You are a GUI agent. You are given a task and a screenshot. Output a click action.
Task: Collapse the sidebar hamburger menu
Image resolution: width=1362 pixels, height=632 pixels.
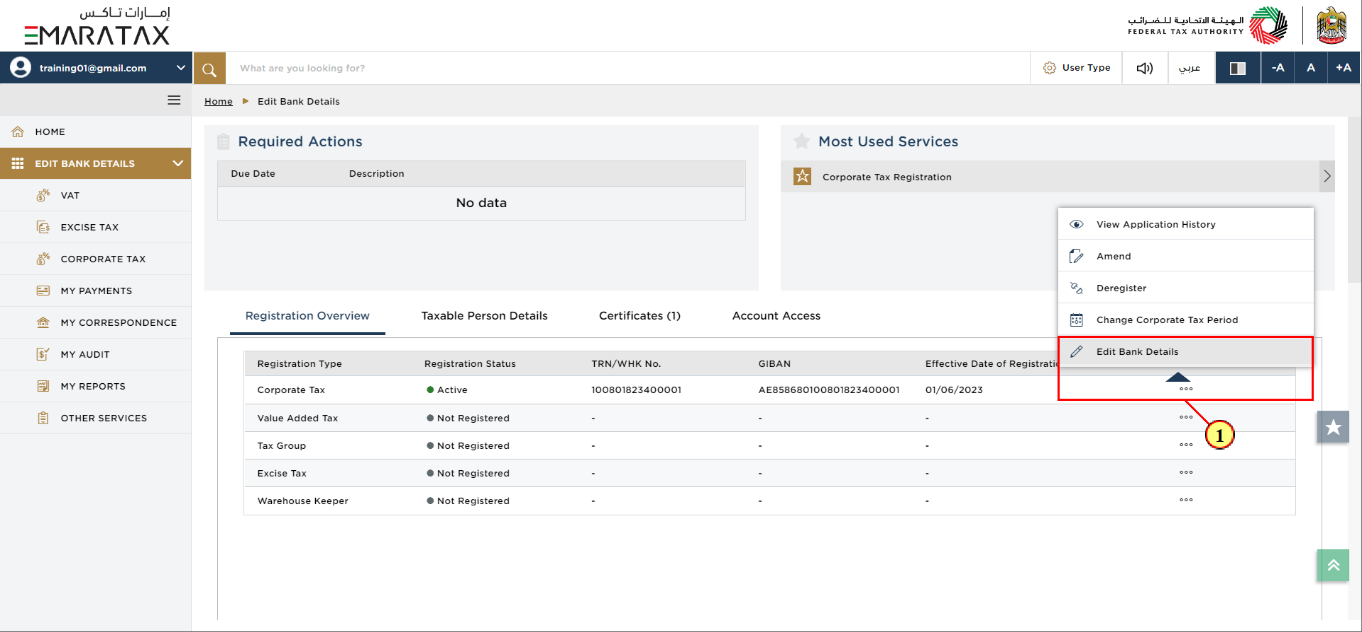point(174,100)
